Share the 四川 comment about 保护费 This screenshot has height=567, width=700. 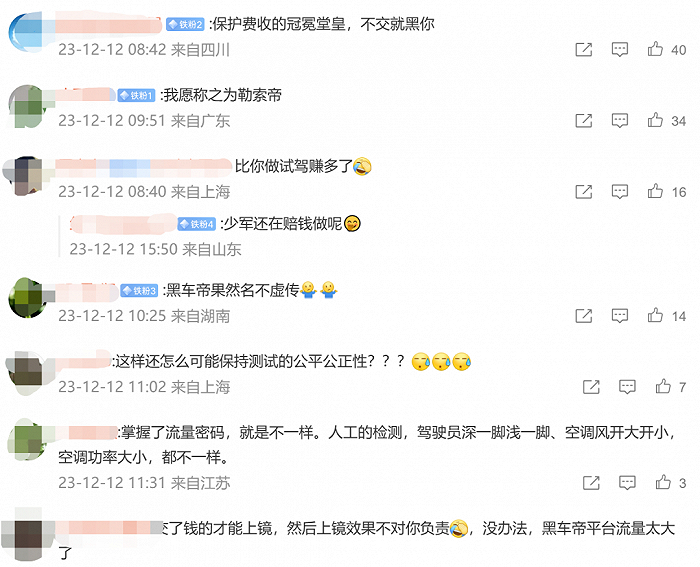583,49
